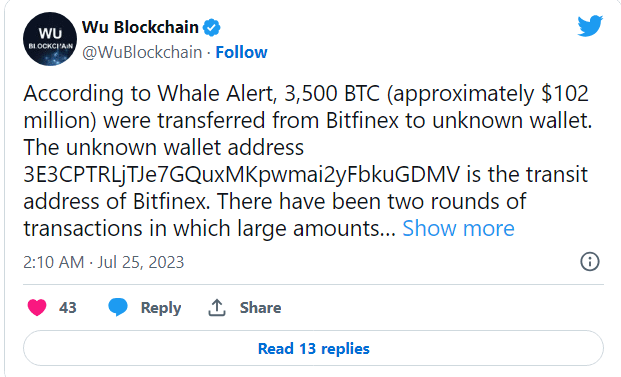The width and height of the screenshot is (621, 377).
Task: Click the 2:10 AM Jul 25, 2023 timestamp
Action: pyautogui.click(x=104, y=262)
